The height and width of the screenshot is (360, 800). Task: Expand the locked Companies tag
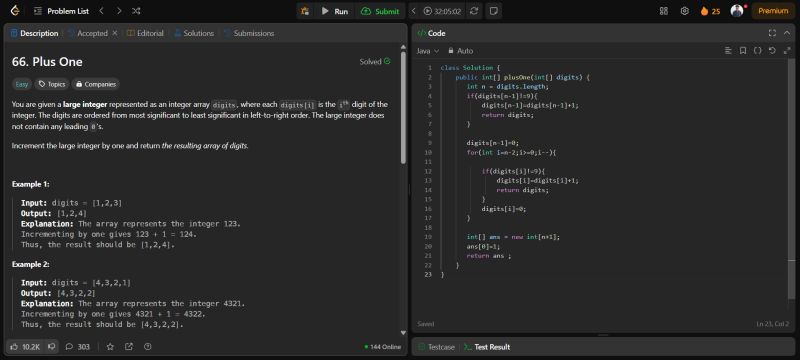(95, 85)
